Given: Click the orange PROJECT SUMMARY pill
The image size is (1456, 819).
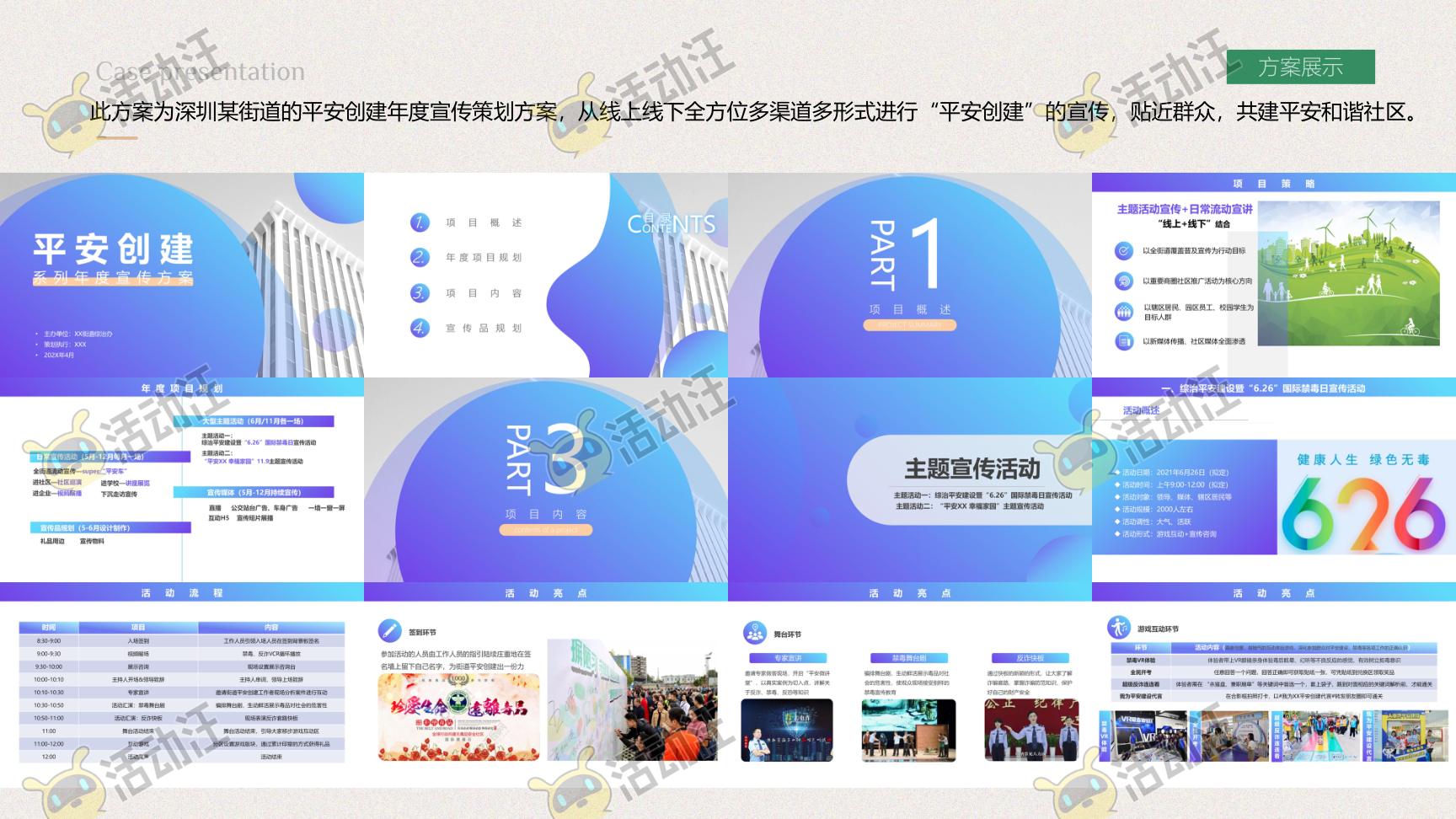Looking at the screenshot, I should [909, 325].
